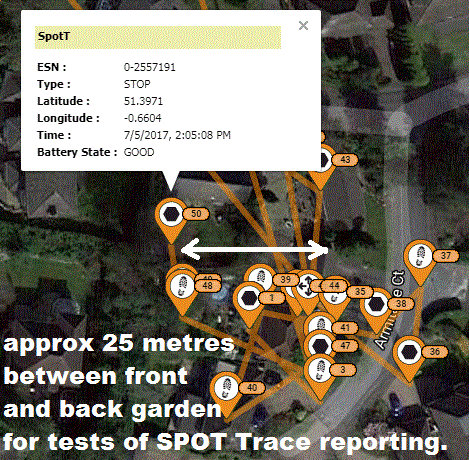Select the footprint marker labeled 41

coord(320,324)
